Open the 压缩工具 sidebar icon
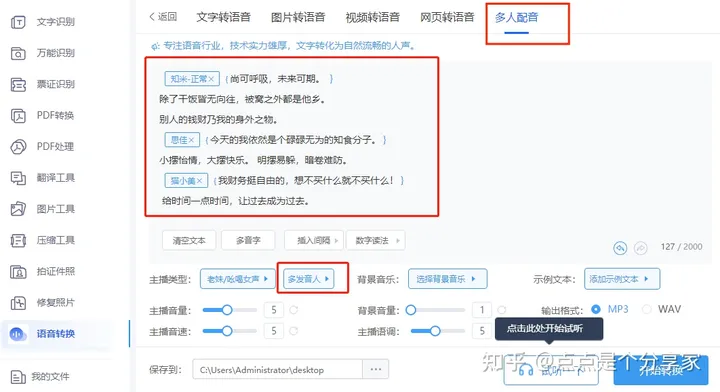The image size is (720, 392). 18,241
